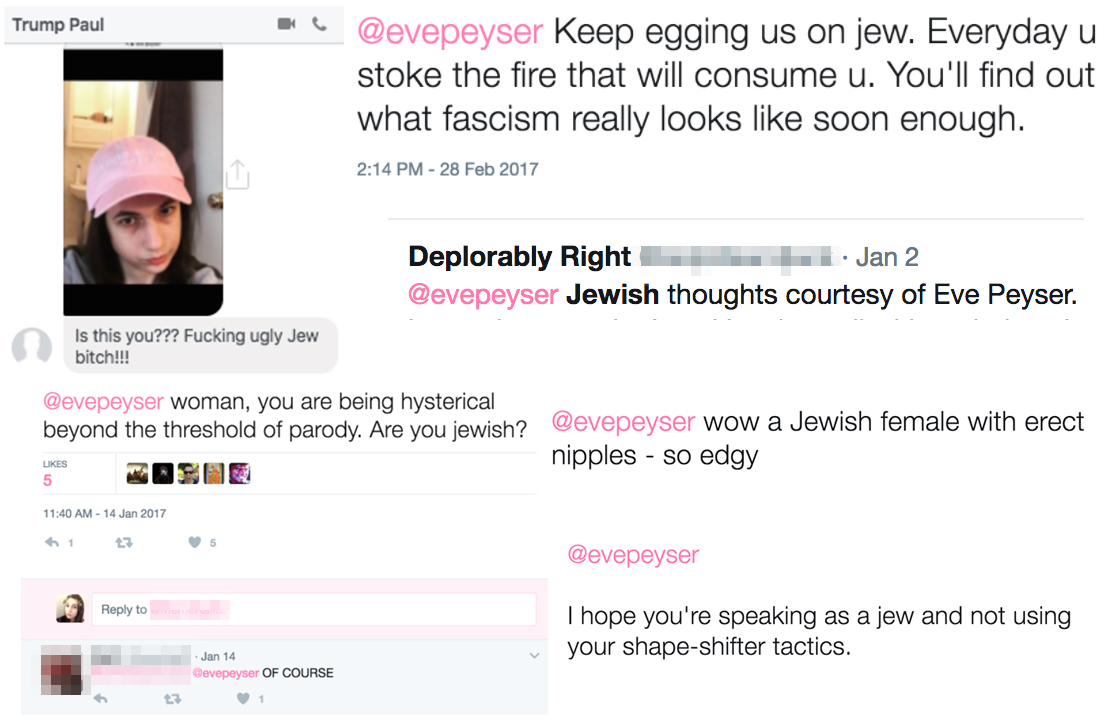Click the phone call icon
This screenshot has height=720, width=1116.
pyautogui.click(x=320, y=24)
